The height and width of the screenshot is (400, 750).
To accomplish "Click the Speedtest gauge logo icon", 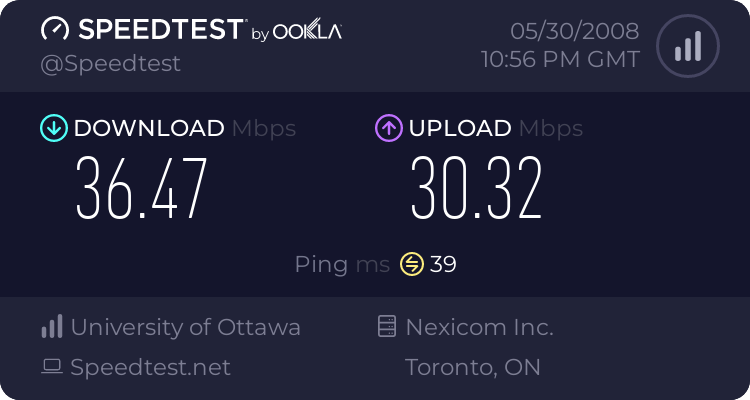I will [55, 30].
